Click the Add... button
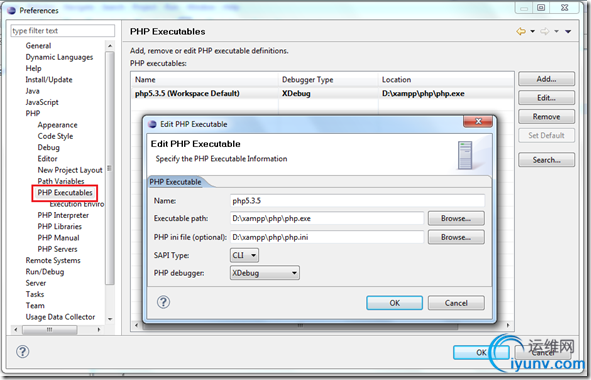 [x=547, y=79]
